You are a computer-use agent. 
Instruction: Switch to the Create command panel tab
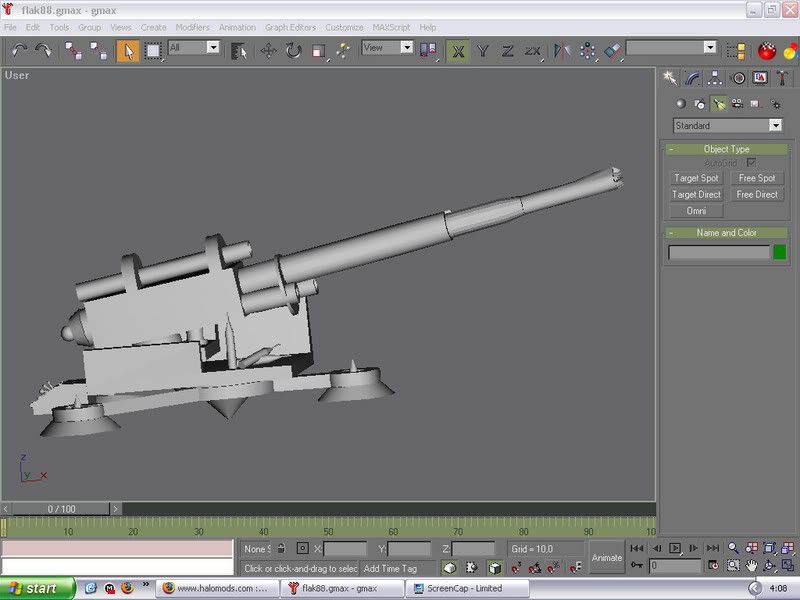coord(670,78)
